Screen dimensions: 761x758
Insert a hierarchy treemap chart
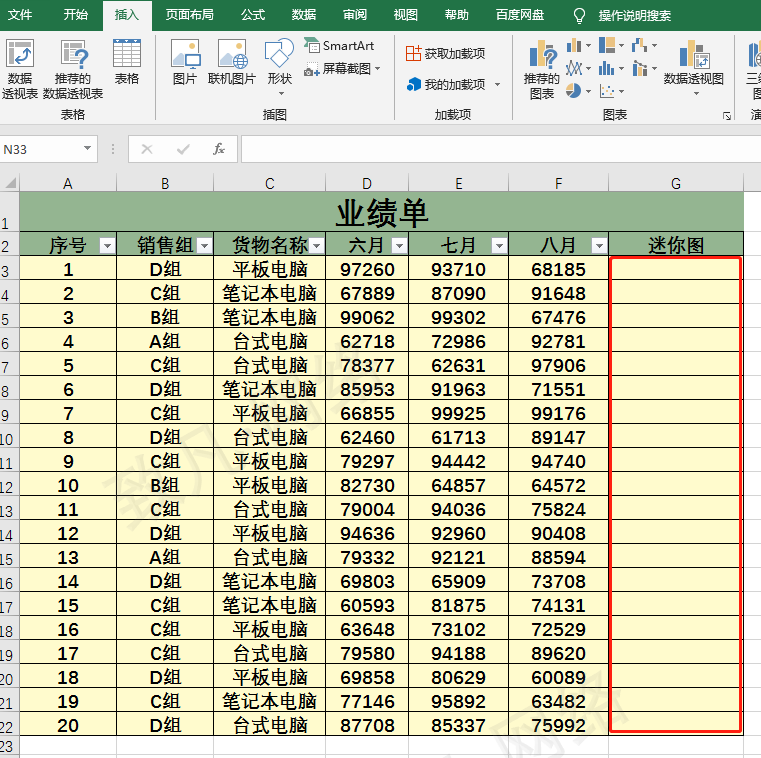[611, 46]
